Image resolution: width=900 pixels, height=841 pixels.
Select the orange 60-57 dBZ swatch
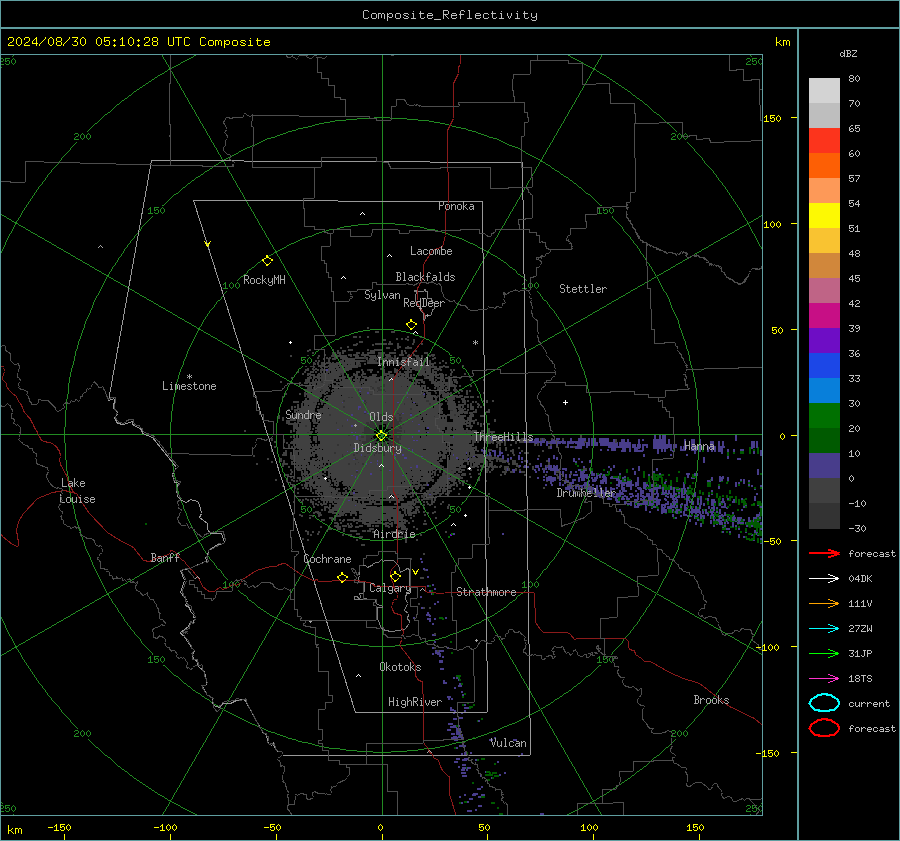click(x=824, y=166)
